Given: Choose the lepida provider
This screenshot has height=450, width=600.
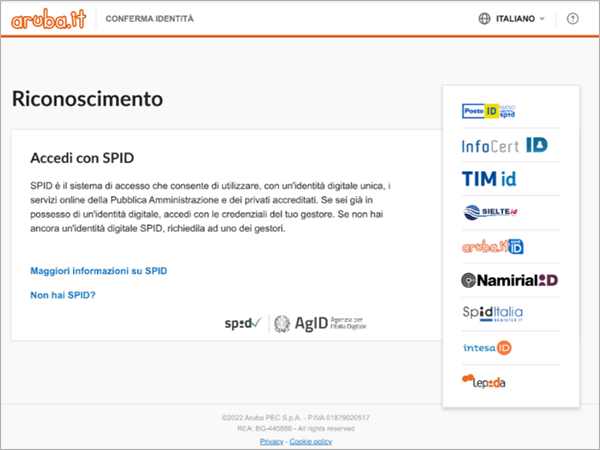Looking at the screenshot, I should pos(484,381).
